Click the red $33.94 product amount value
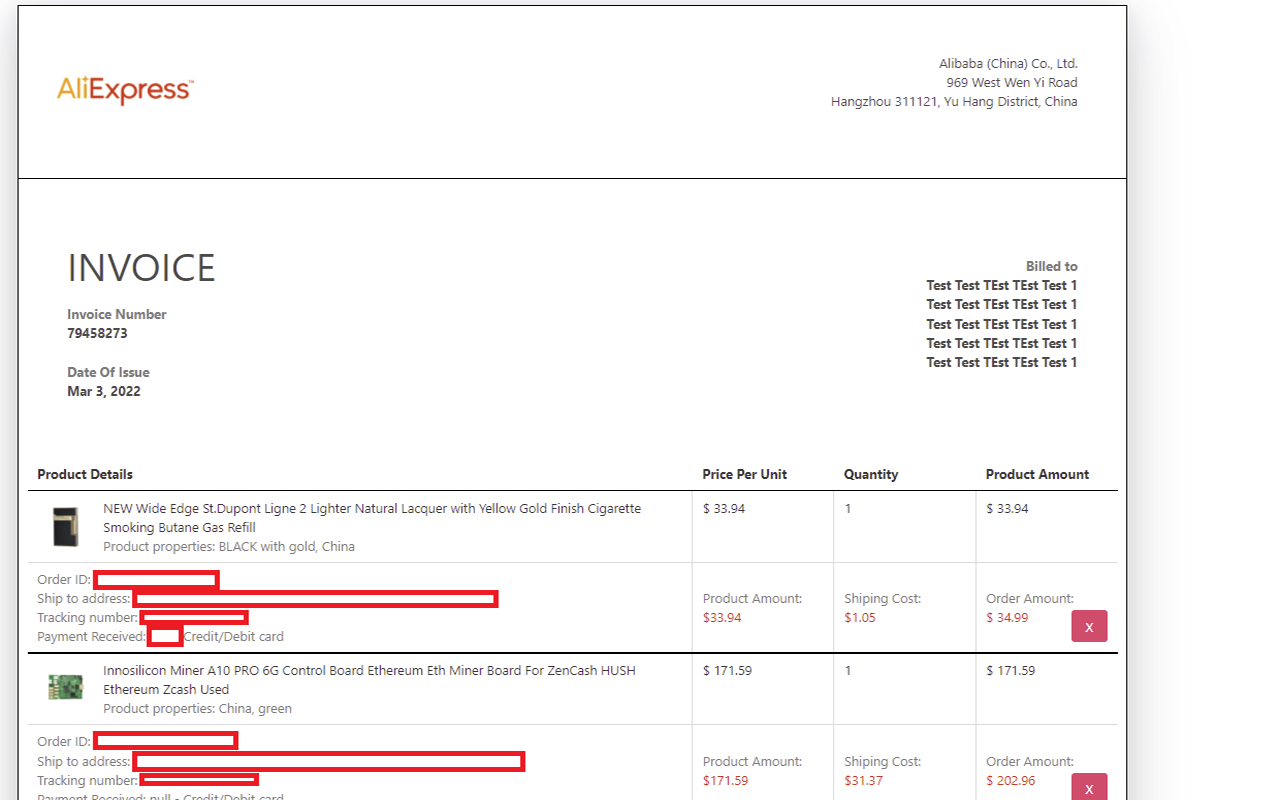The height and width of the screenshot is (800, 1280). (722, 617)
